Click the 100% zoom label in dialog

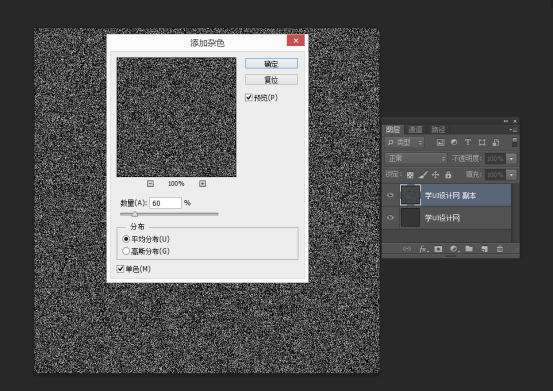(x=176, y=184)
